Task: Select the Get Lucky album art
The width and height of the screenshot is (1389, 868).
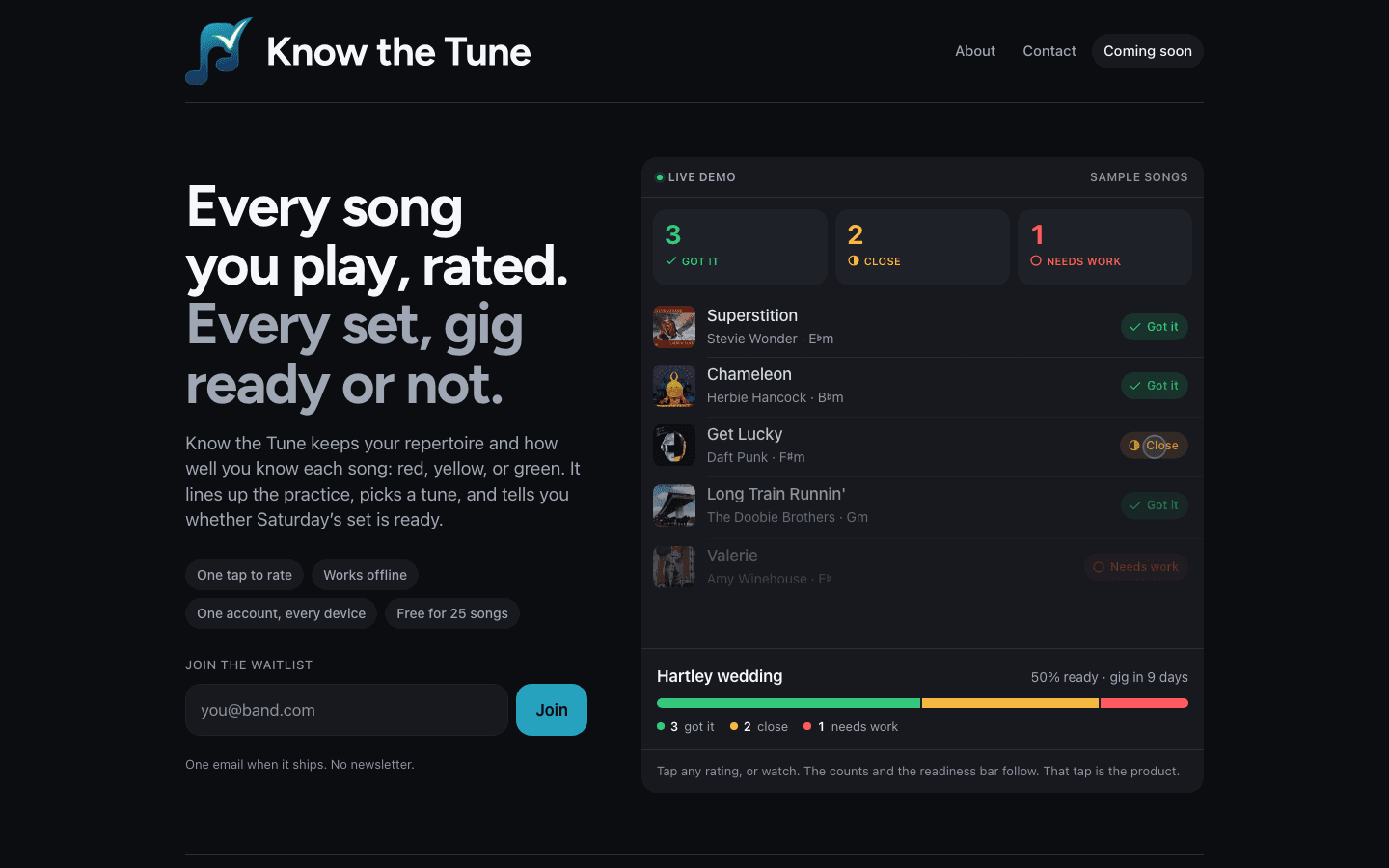Action: pyautogui.click(x=674, y=446)
